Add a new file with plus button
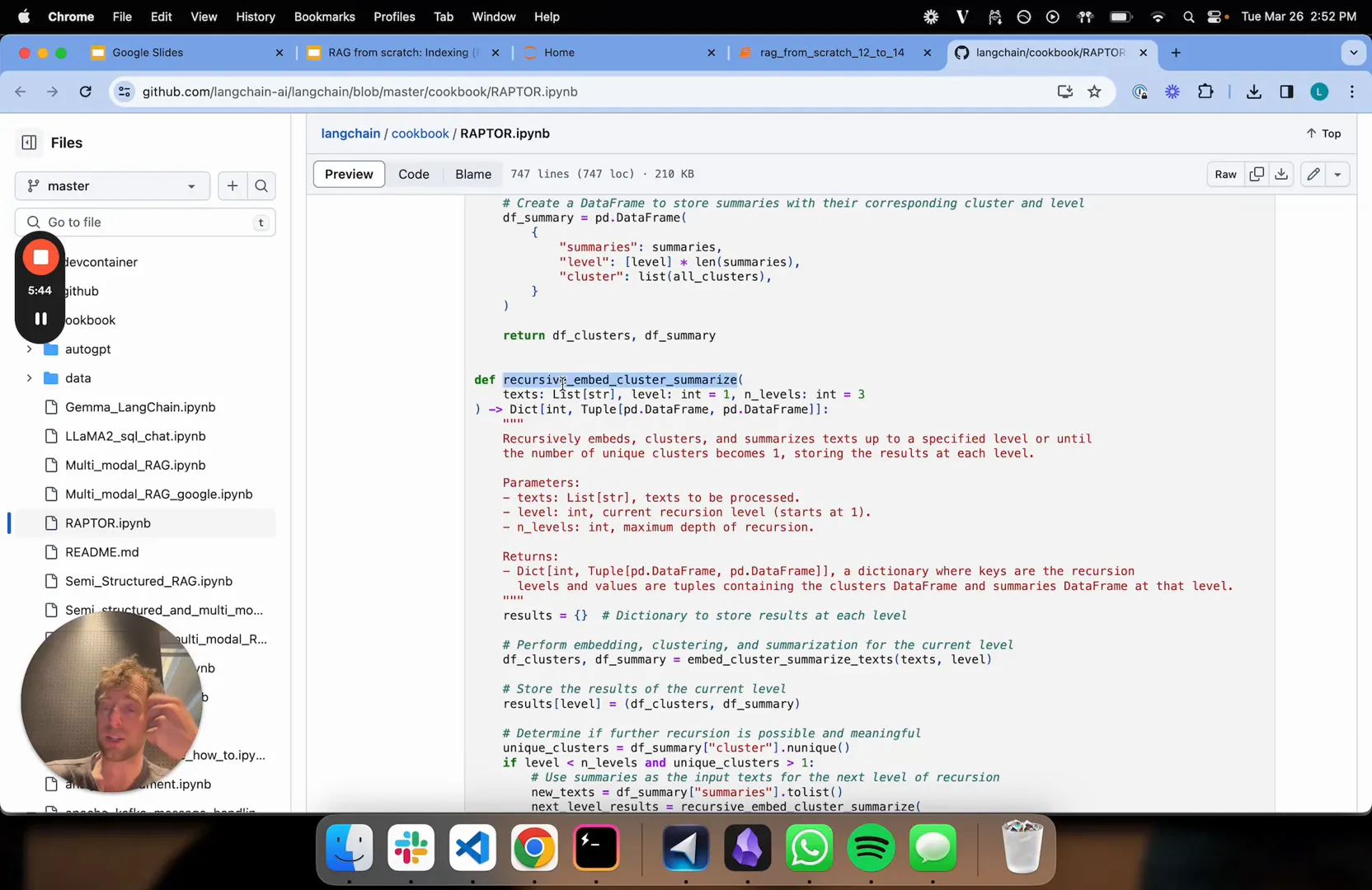 [x=233, y=186]
